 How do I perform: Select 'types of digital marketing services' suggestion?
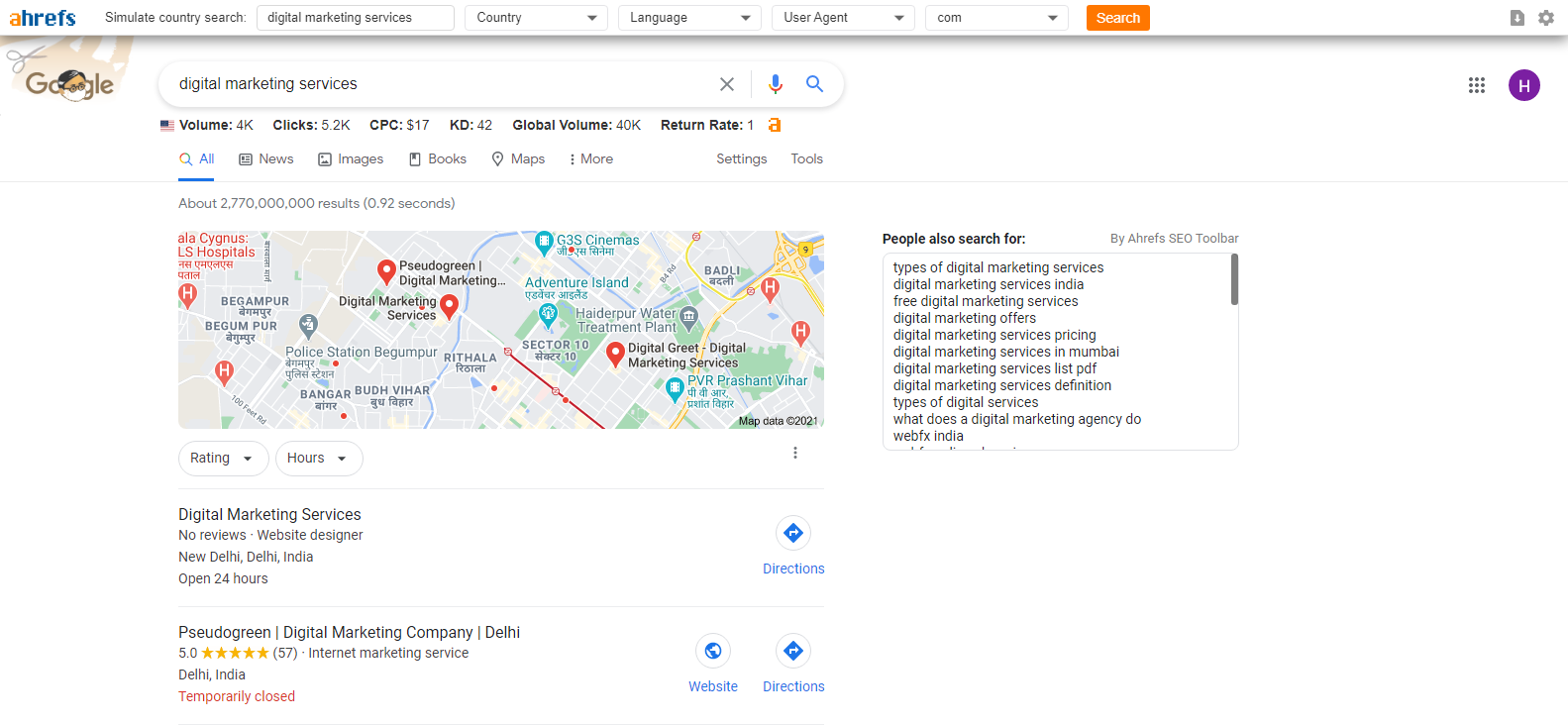pyautogui.click(x=998, y=267)
